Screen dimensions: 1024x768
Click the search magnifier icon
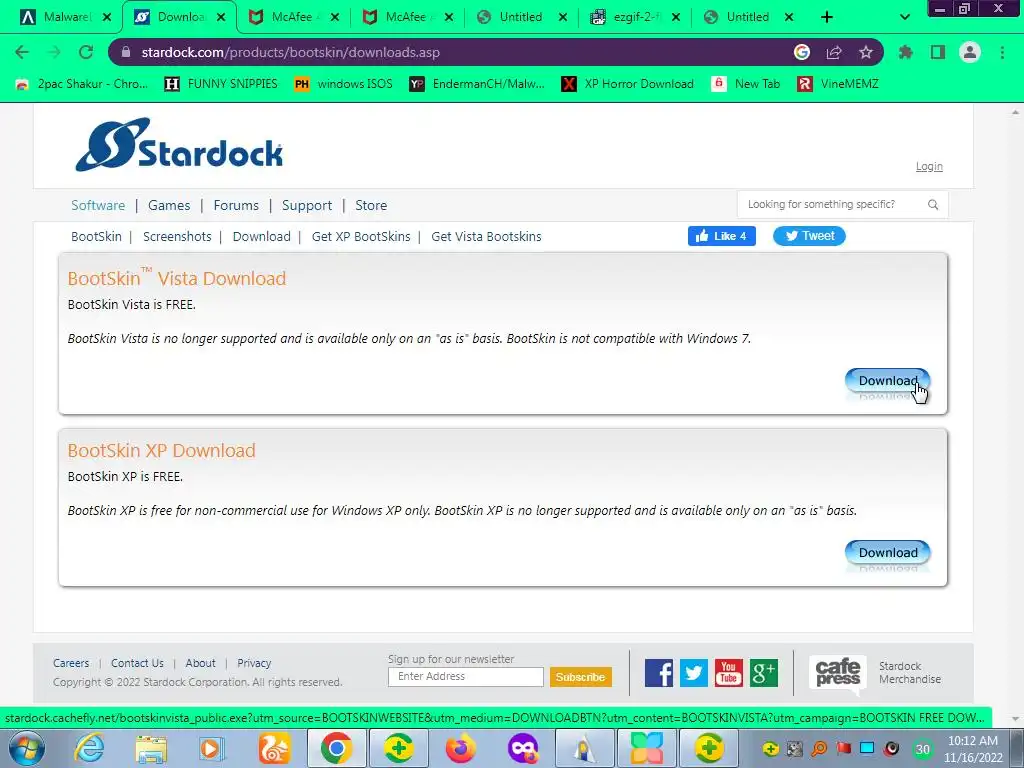[933, 205]
